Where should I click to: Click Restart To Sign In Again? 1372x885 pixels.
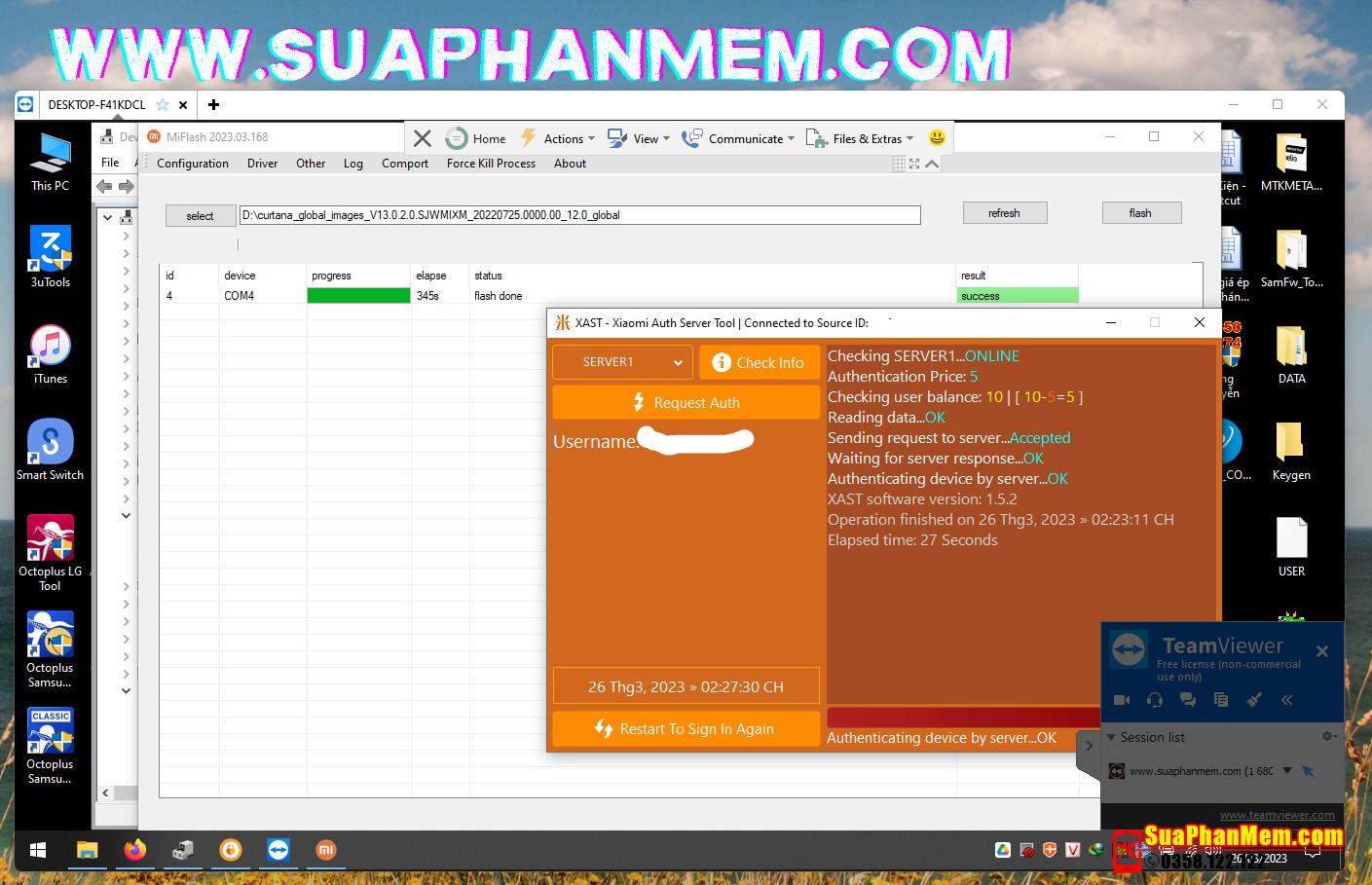tap(686, 728)
